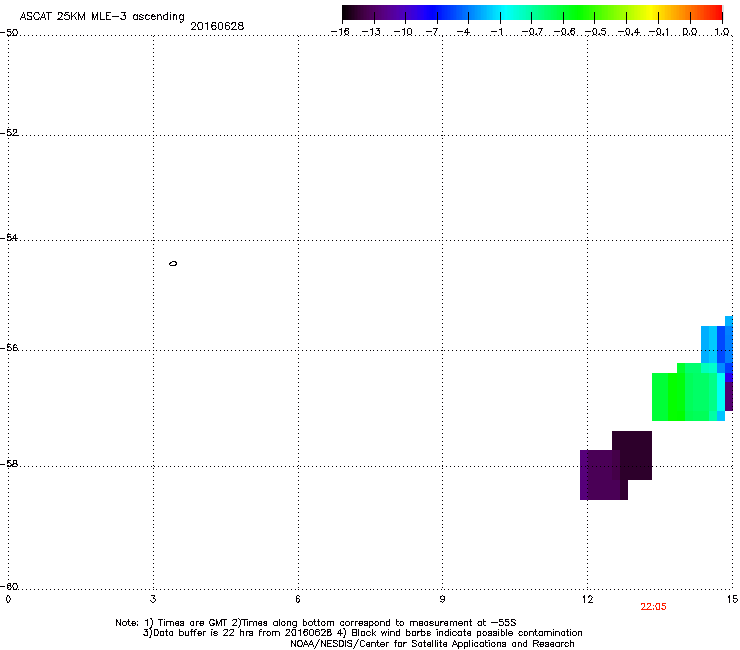Click the color bar label '1.0'
The image size is (740, 650).
click(722, 32)
